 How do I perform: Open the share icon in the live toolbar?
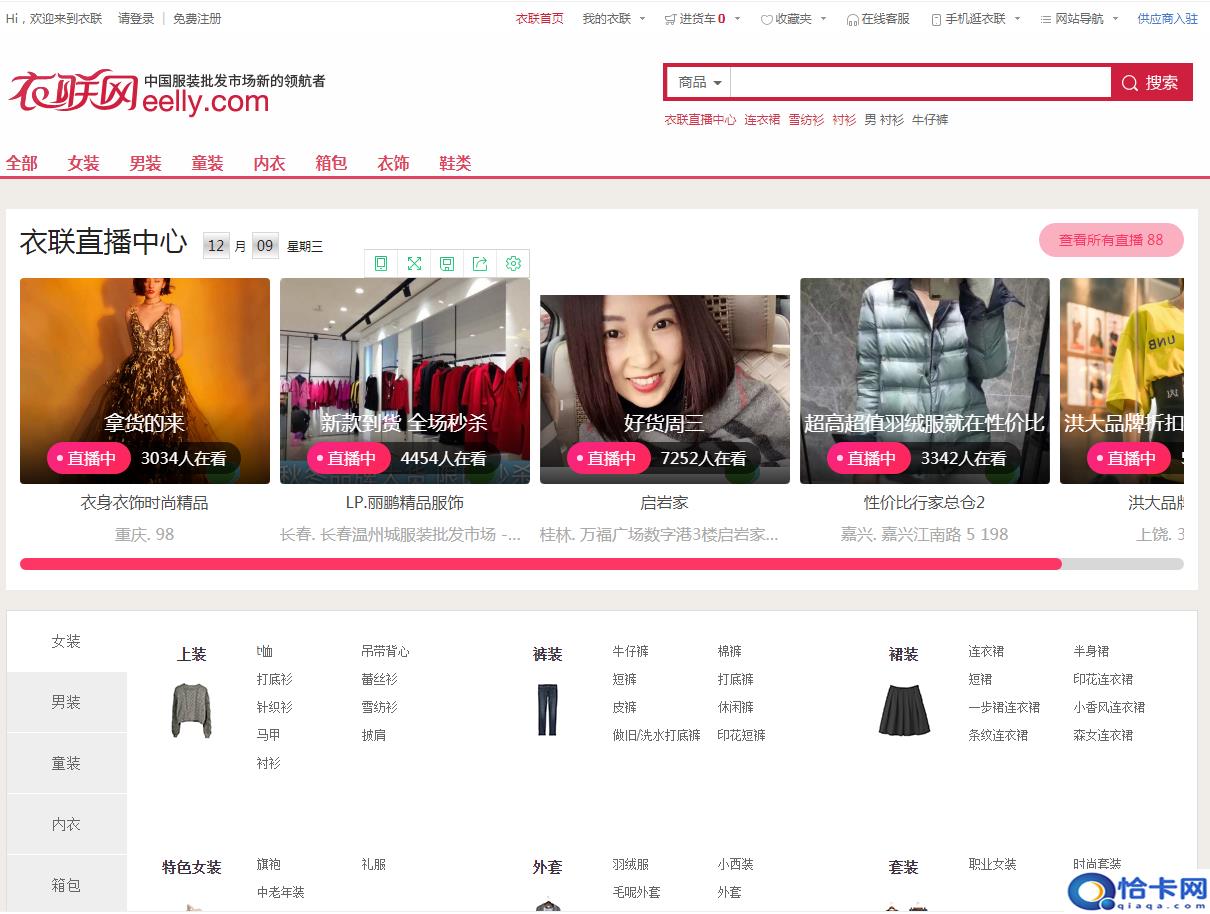point(480,263)
